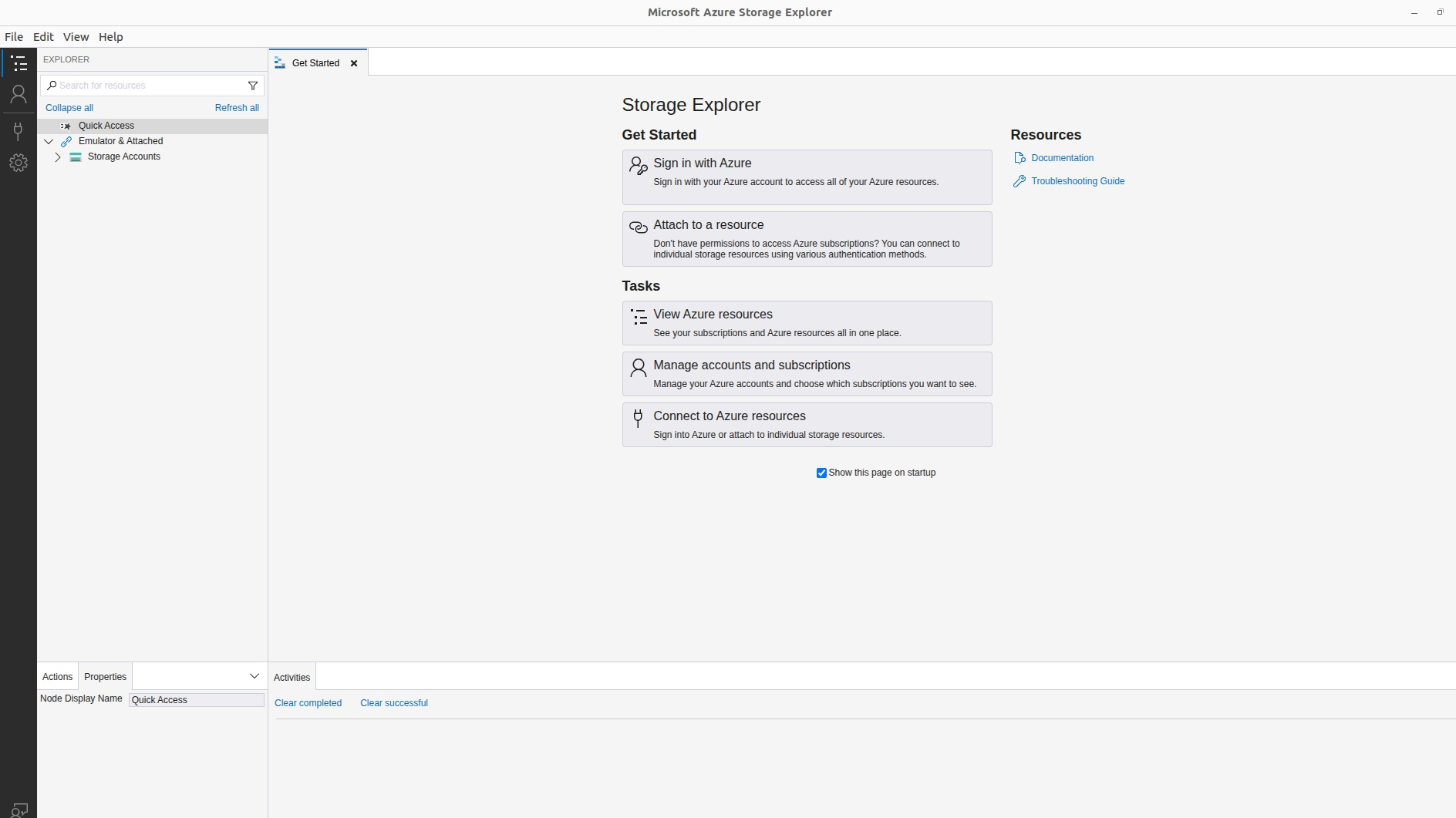Click the Get Started tab icon
Viewport: 1456px width, 818px height.
pos(280,63)
